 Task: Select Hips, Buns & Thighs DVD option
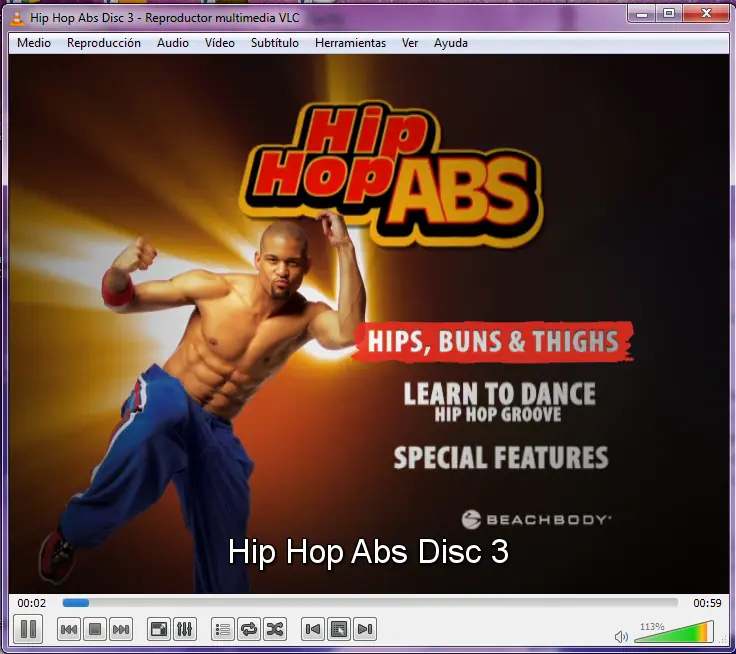493,341
